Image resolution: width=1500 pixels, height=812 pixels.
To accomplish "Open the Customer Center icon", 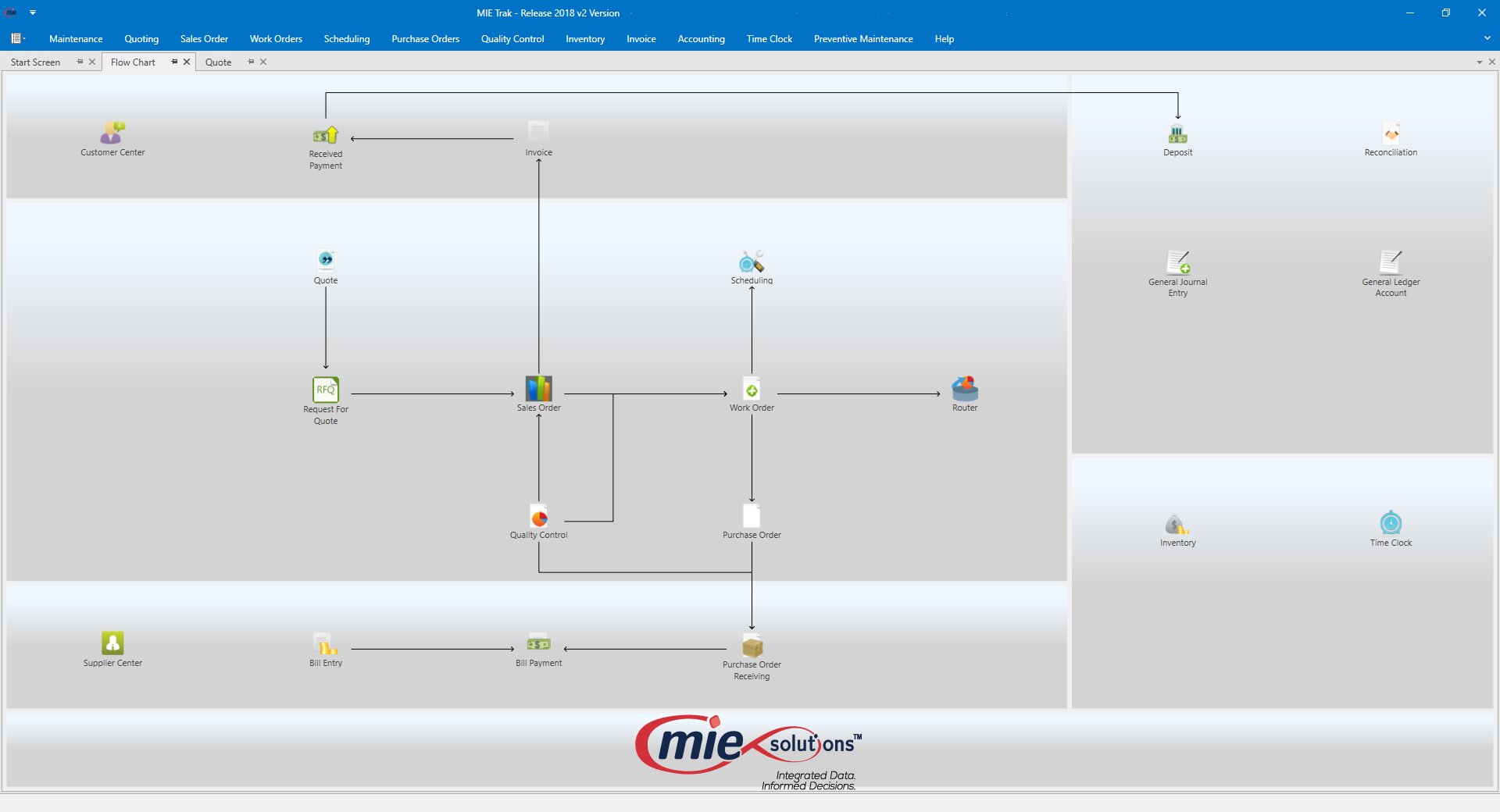I will [112, 134].
